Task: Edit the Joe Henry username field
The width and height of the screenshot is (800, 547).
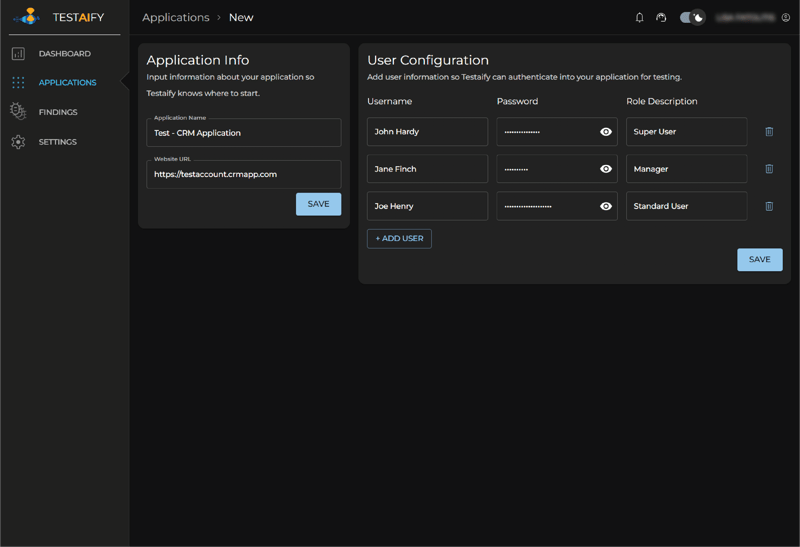Action: 428,206
